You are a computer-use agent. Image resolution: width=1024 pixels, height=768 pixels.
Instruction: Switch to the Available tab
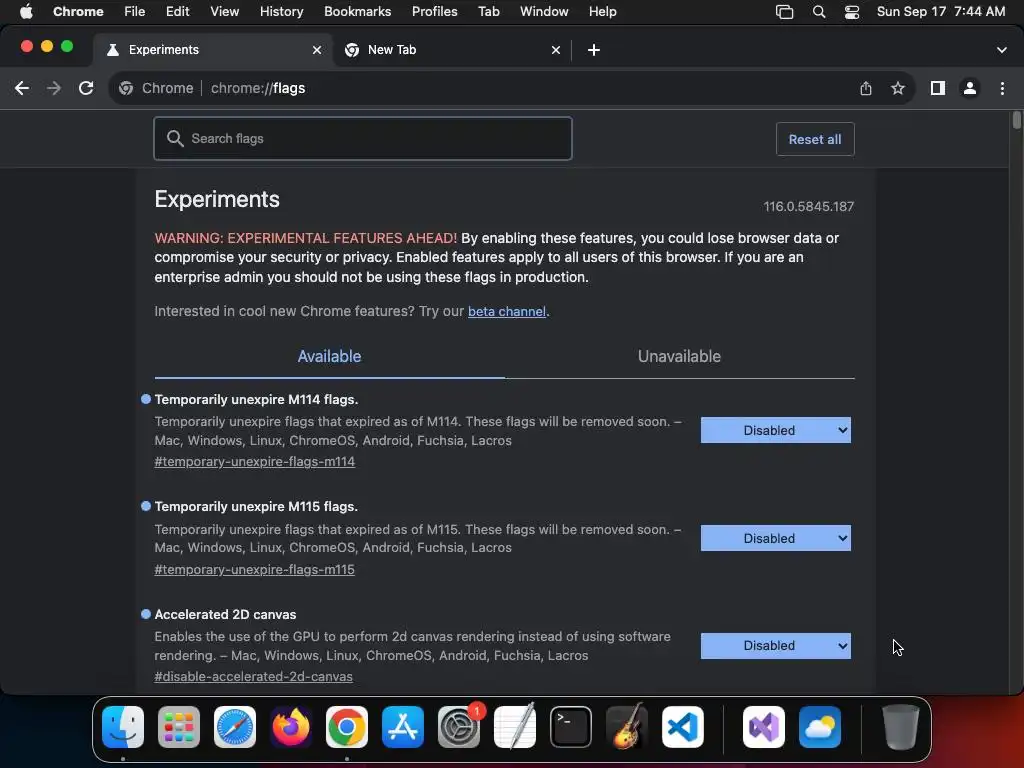(329, 357)
